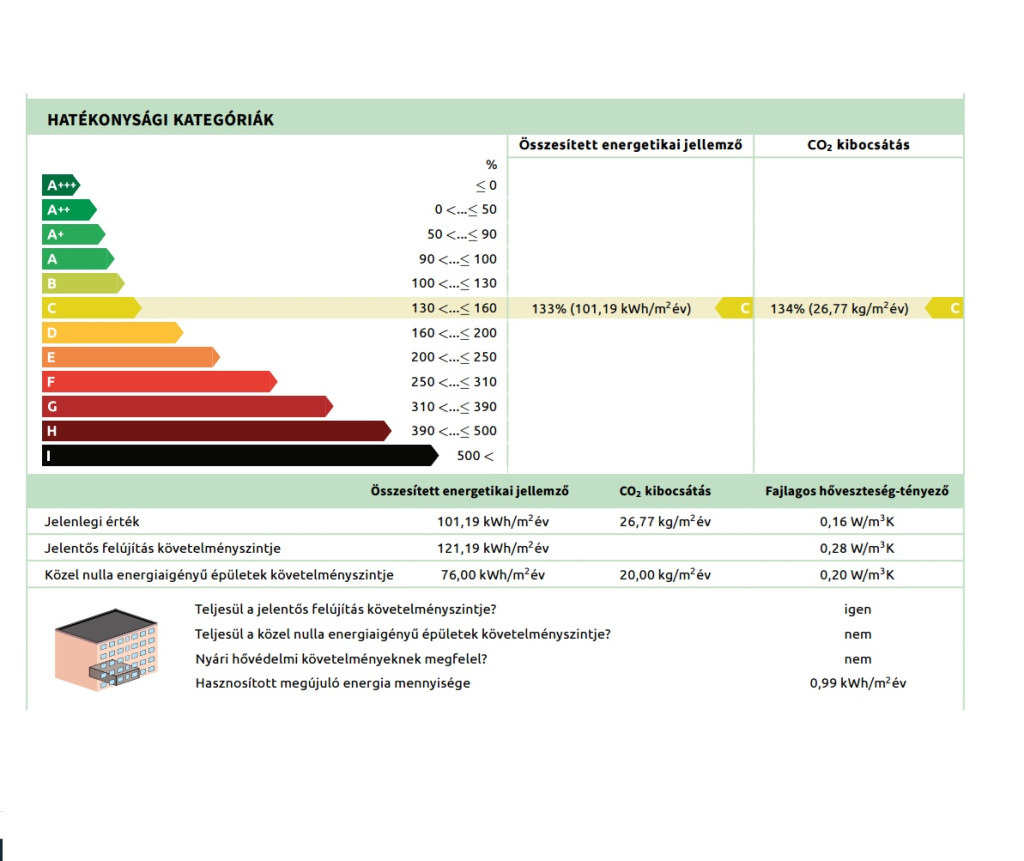
Task: Select the green A class arrow
Action: [77, 259]
